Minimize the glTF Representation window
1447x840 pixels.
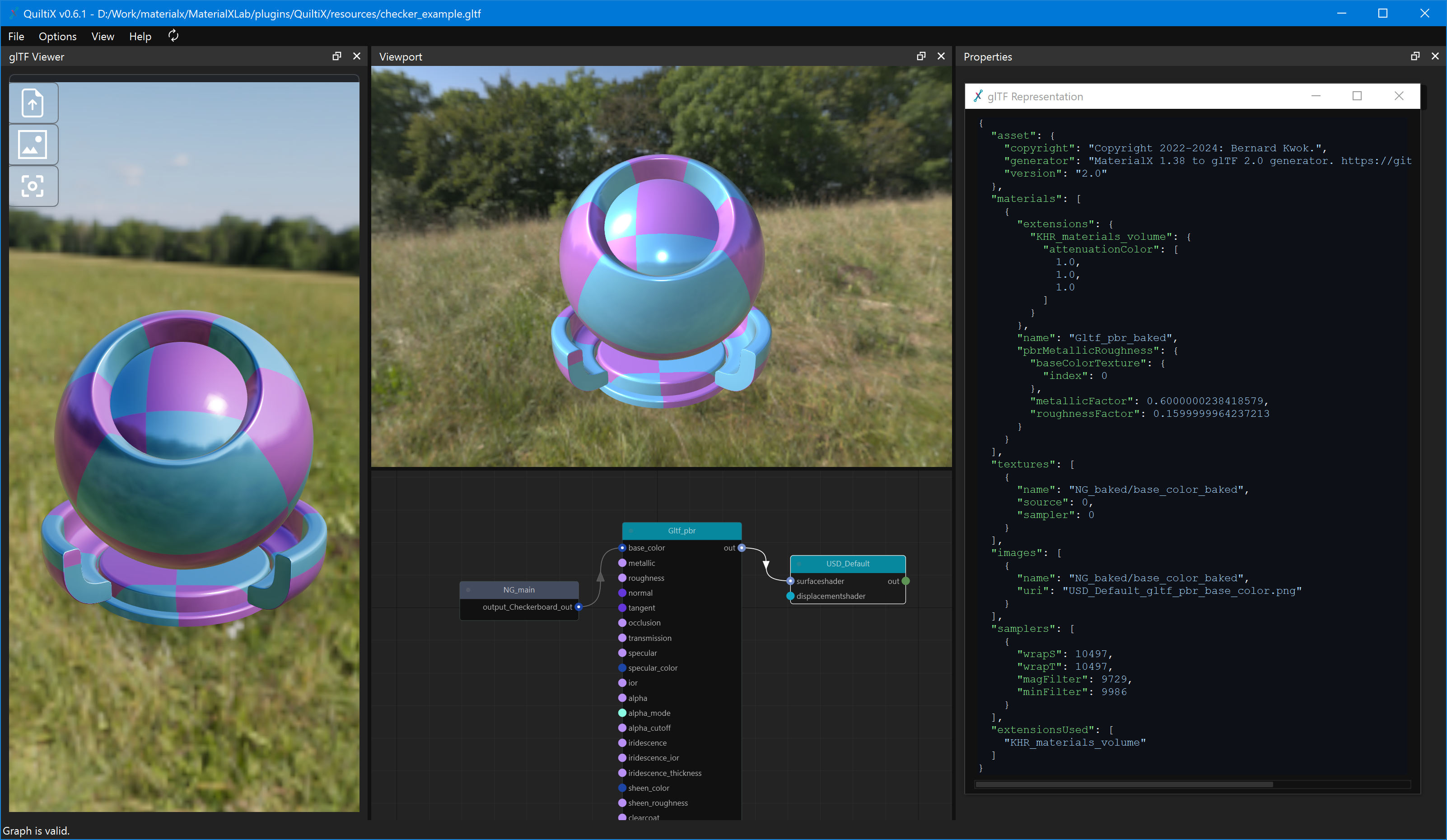[1316, 96]
